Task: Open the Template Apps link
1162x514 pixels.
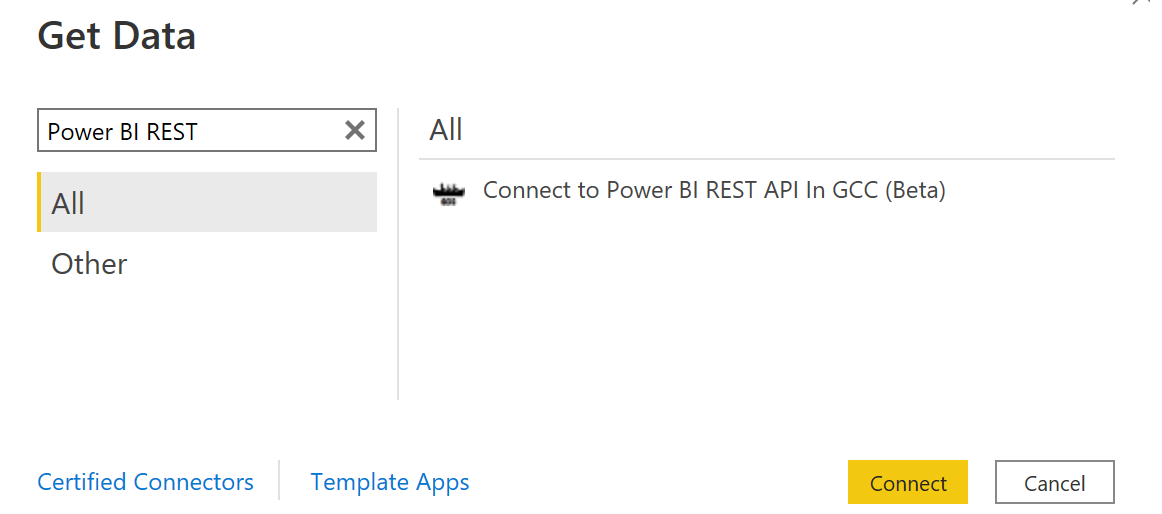Action: [x=390, y=482]
